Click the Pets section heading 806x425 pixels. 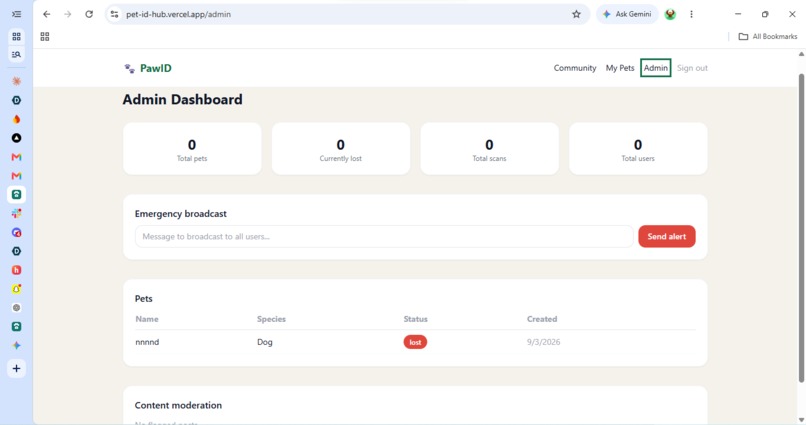(x=143, y=299)
